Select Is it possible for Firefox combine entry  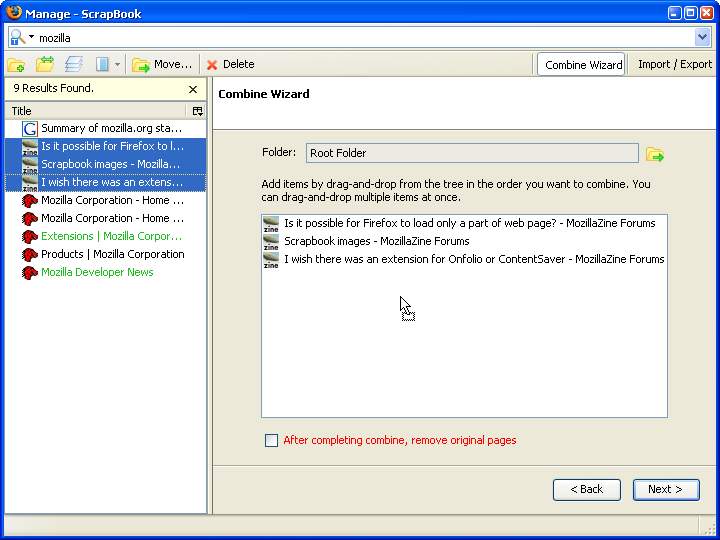464,224
